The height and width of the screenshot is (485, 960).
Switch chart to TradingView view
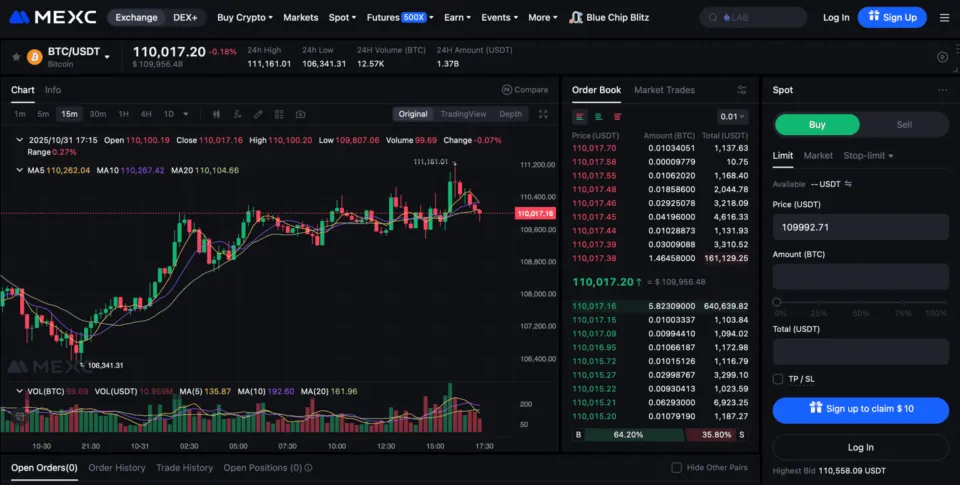coord(463,114)
